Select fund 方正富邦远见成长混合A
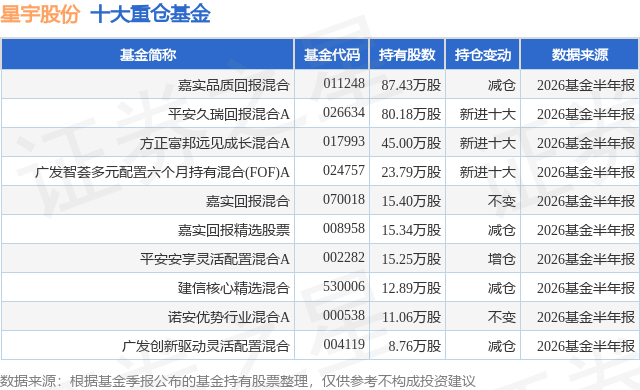The width and height of the screenshot is (640, 390). (x=215, y=143)
